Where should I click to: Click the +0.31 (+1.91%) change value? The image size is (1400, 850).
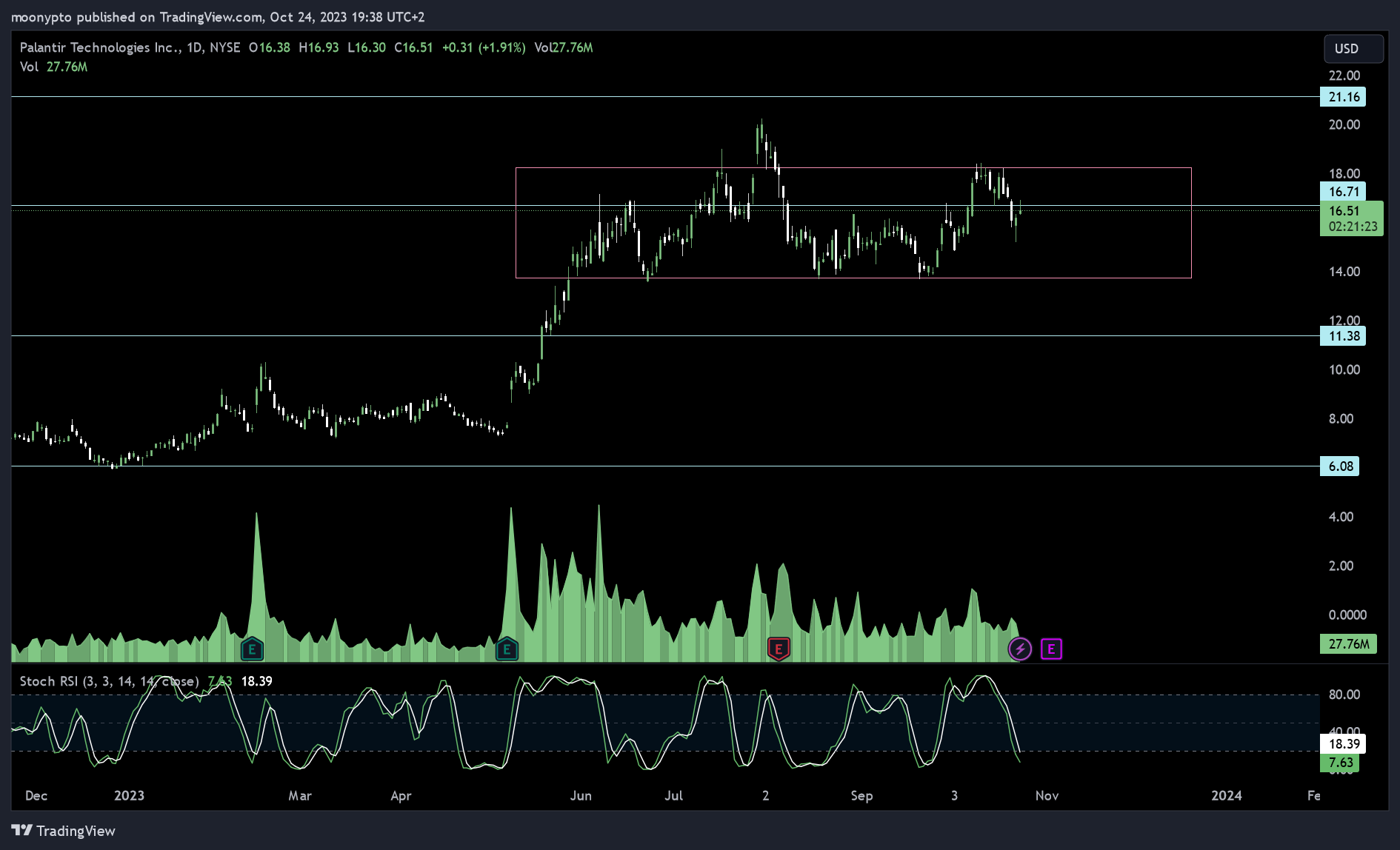click(484, 47)
